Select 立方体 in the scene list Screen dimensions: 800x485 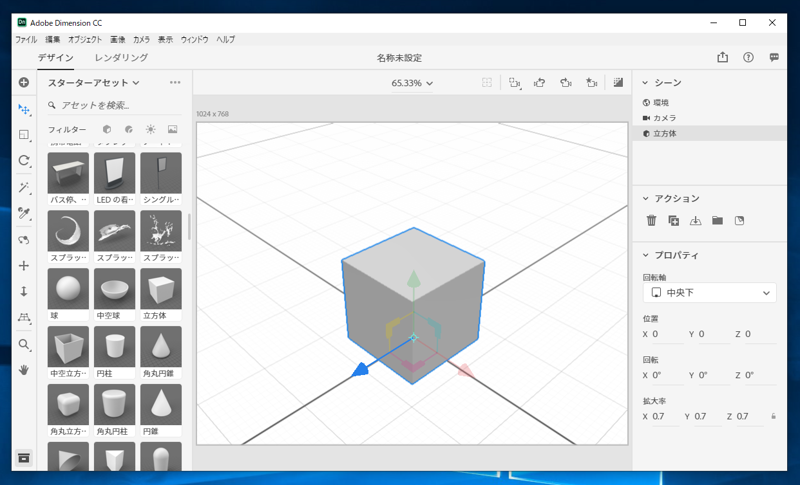pos(709,133)
